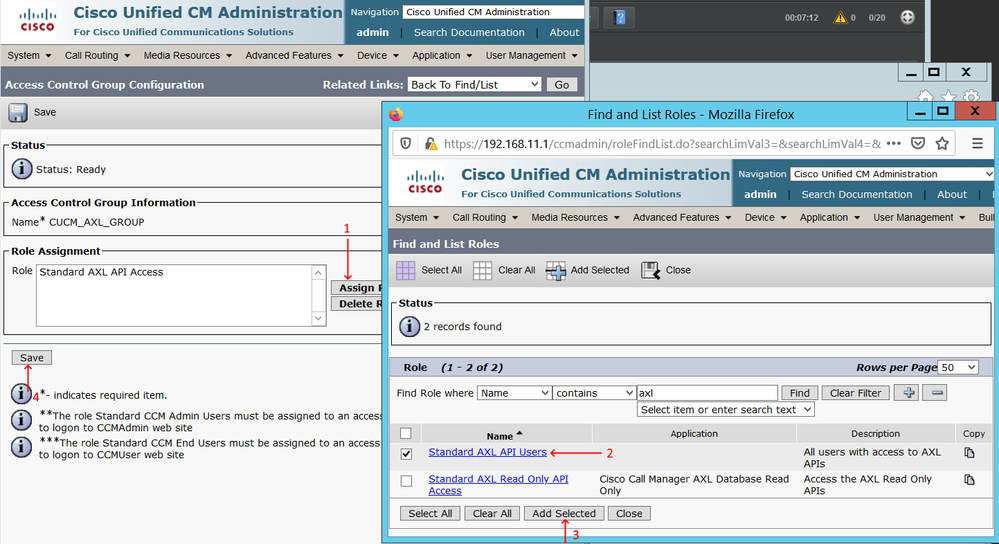
Task: Open Call Routing menu in Firefox window
Action: (485, 217)
